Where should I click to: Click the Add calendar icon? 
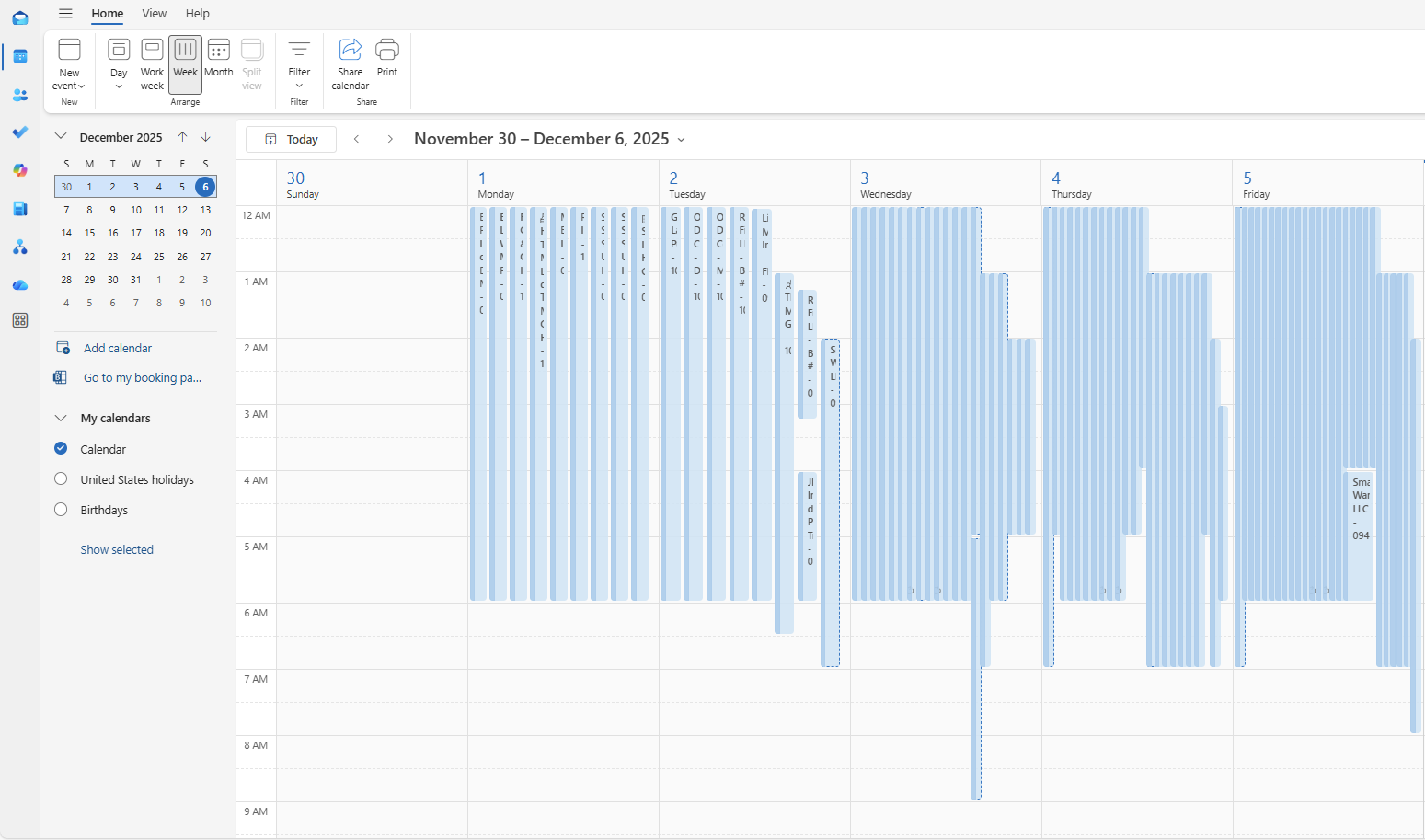[x=63, y=348]
